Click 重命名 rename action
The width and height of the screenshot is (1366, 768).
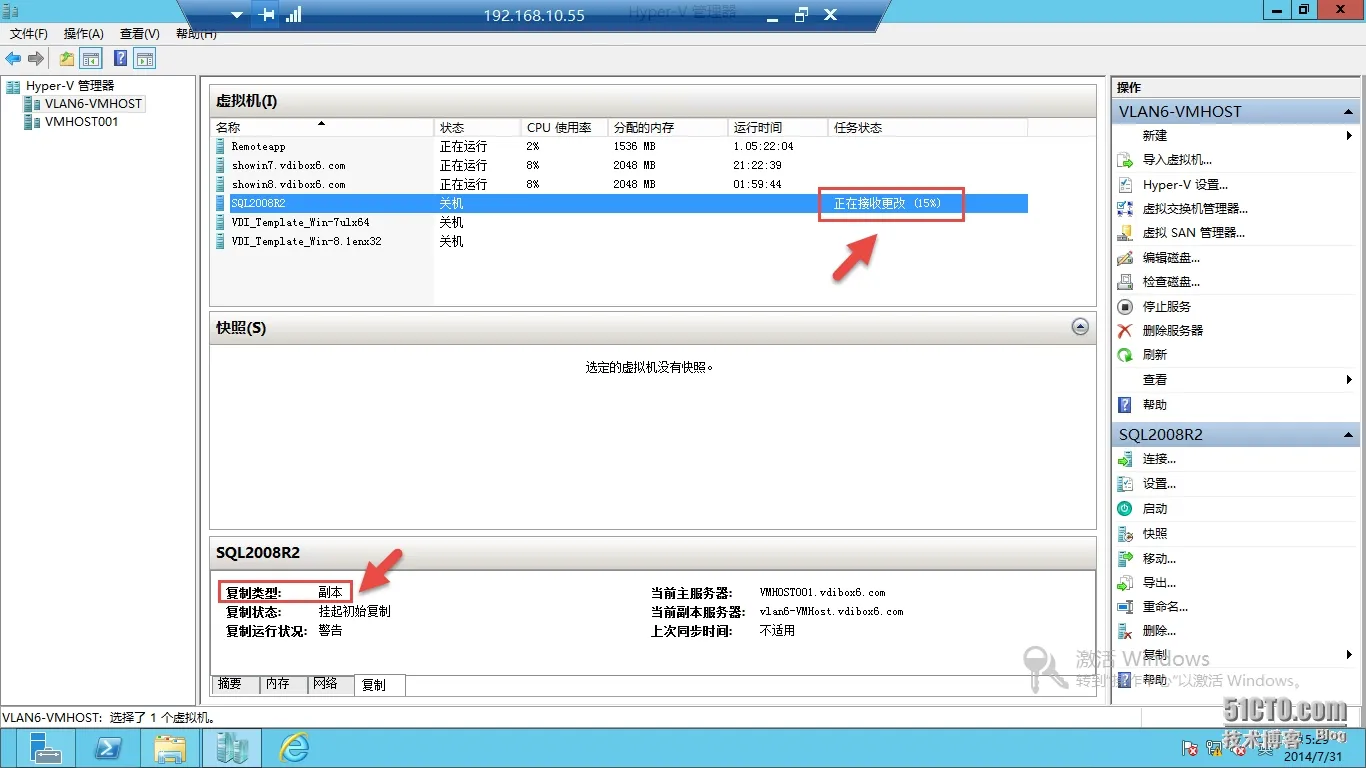coord(1165,607)
